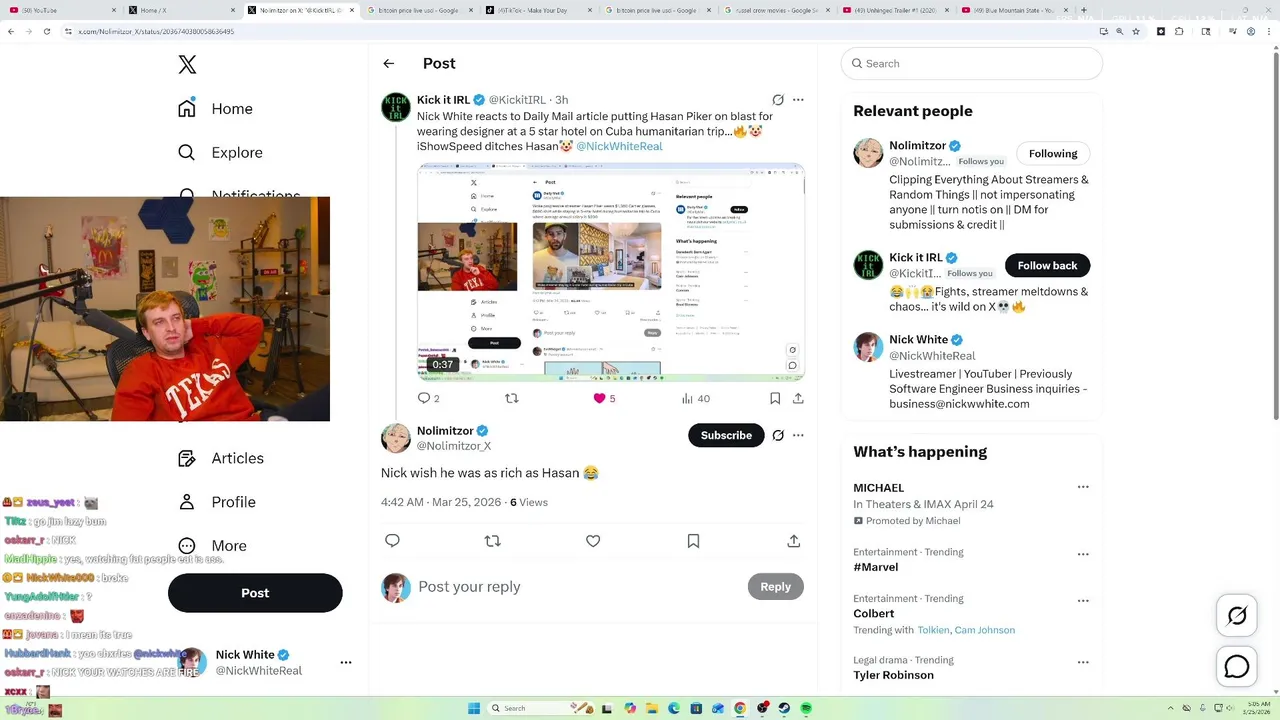
Task: Open Steam from the taskbar
Action: coord(784,708)
